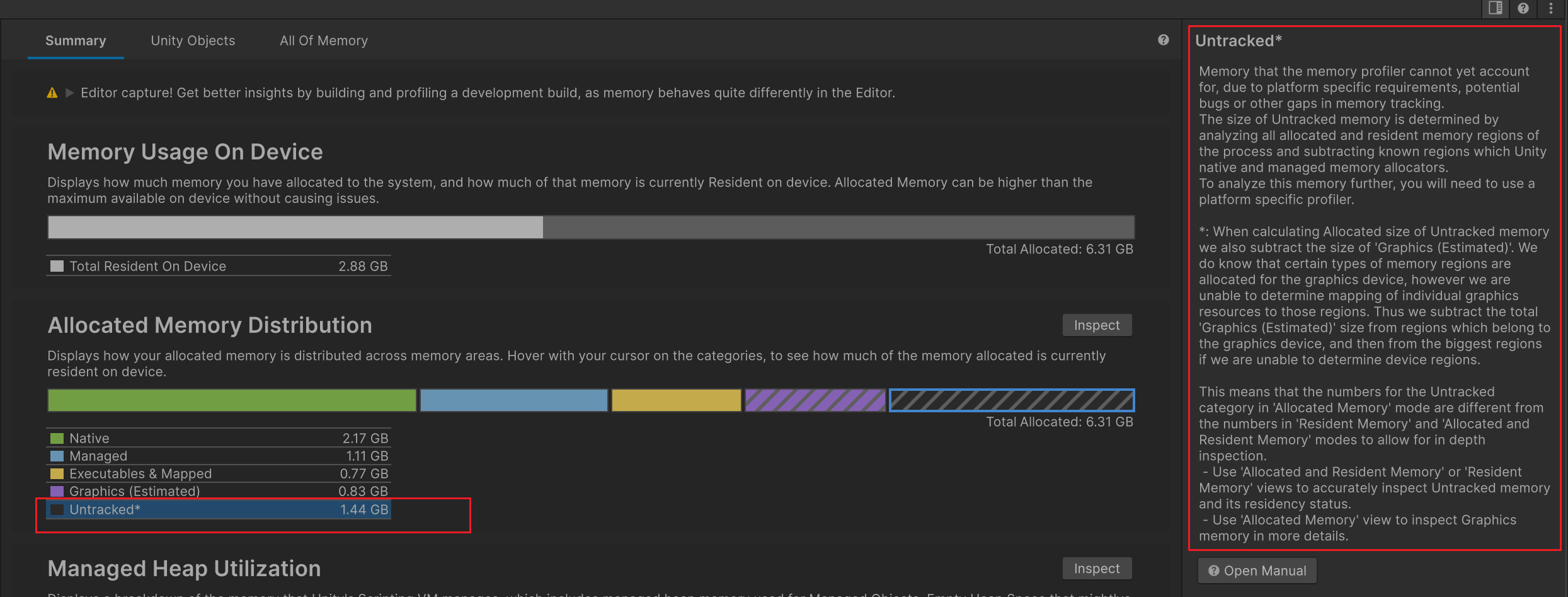Open the All Of Memory tab
This screenshot has width=1568, height=597.
323,41
